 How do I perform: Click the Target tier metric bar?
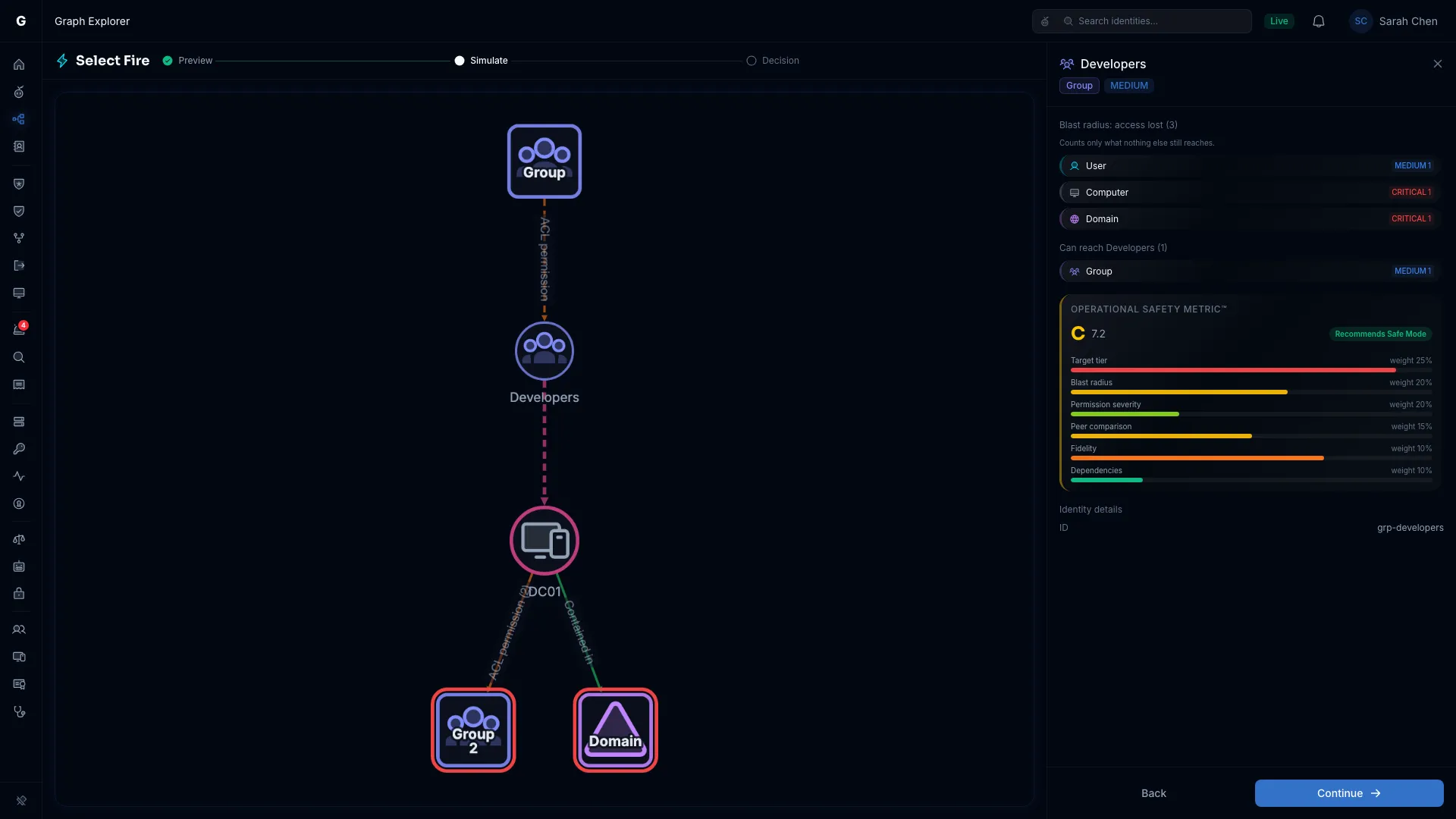coord(1251,370)
